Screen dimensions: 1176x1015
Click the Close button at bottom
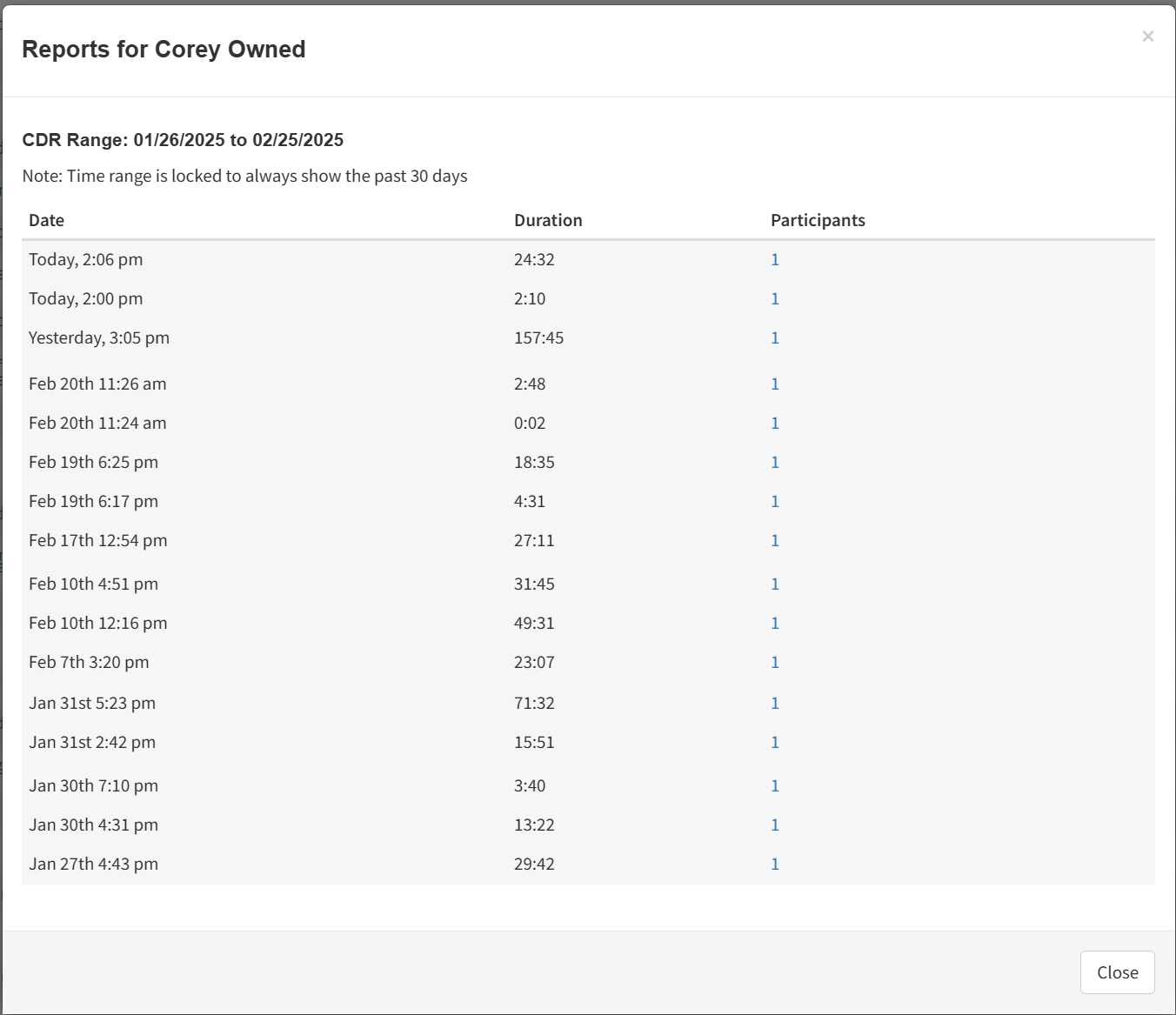click(1117, 972)
